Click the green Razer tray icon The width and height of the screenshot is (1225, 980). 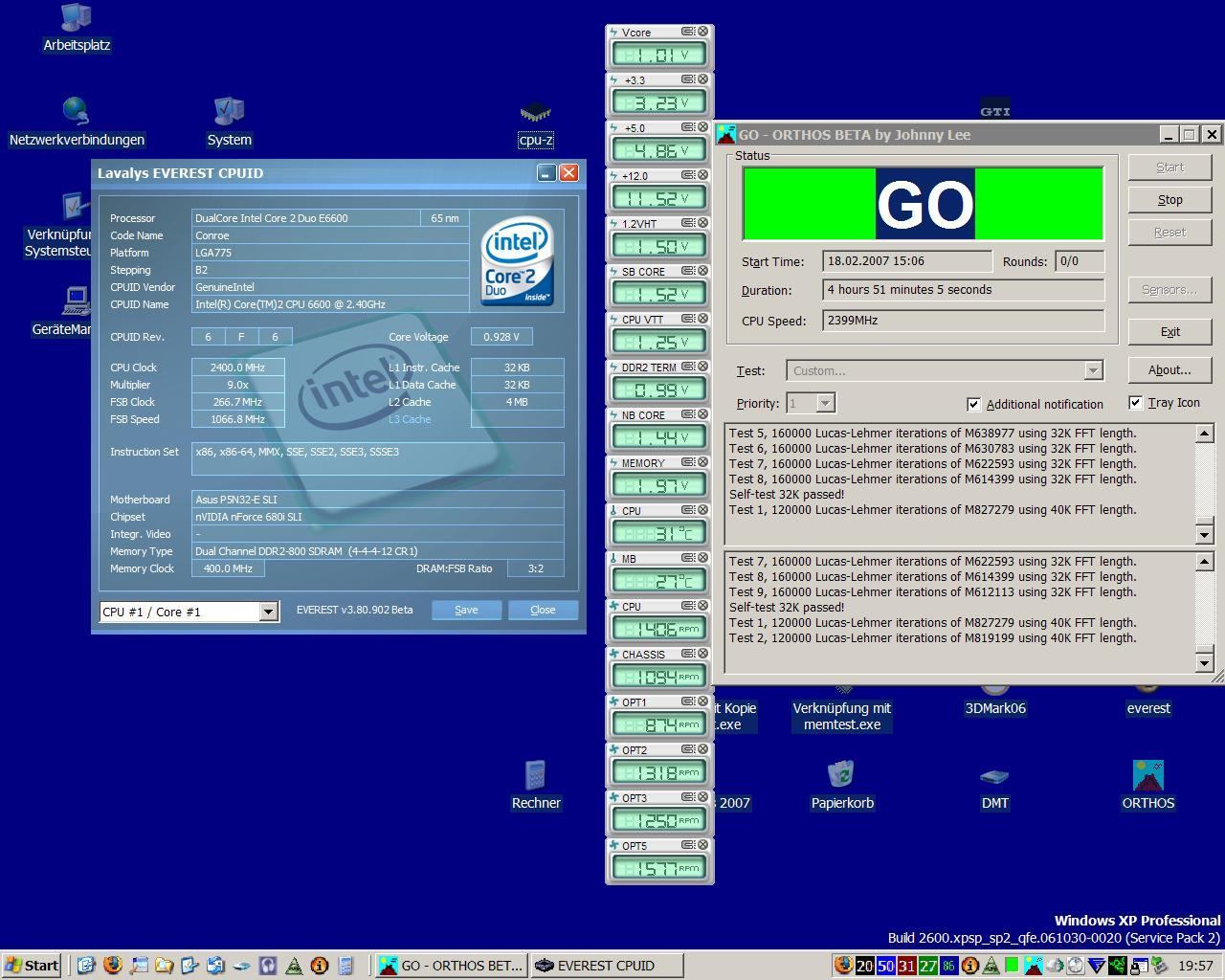coord(1118,966)
